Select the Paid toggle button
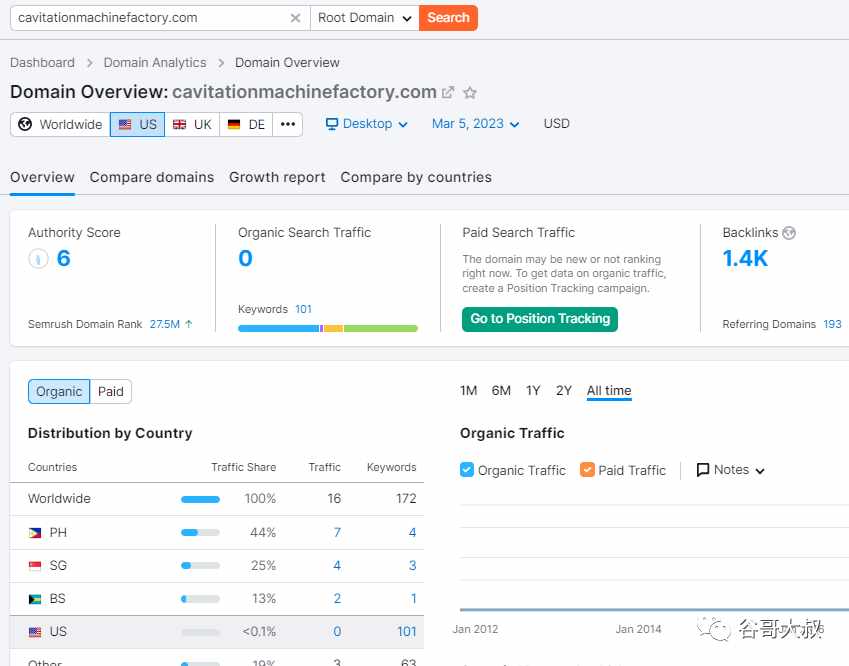Viewport: 849px width, 666px height. tap(110, 391)
